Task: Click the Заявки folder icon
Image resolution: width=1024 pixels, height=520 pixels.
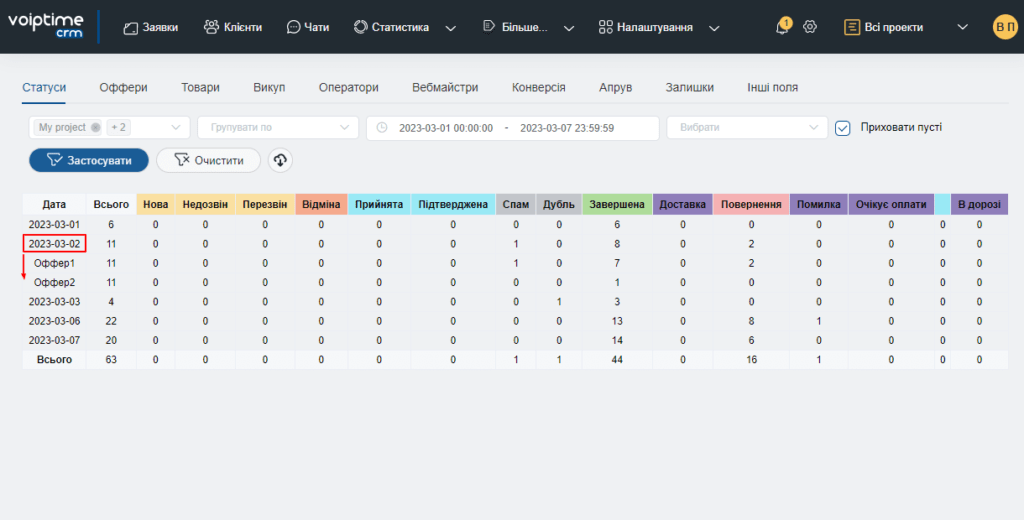Action: click(x=131, y=27)
